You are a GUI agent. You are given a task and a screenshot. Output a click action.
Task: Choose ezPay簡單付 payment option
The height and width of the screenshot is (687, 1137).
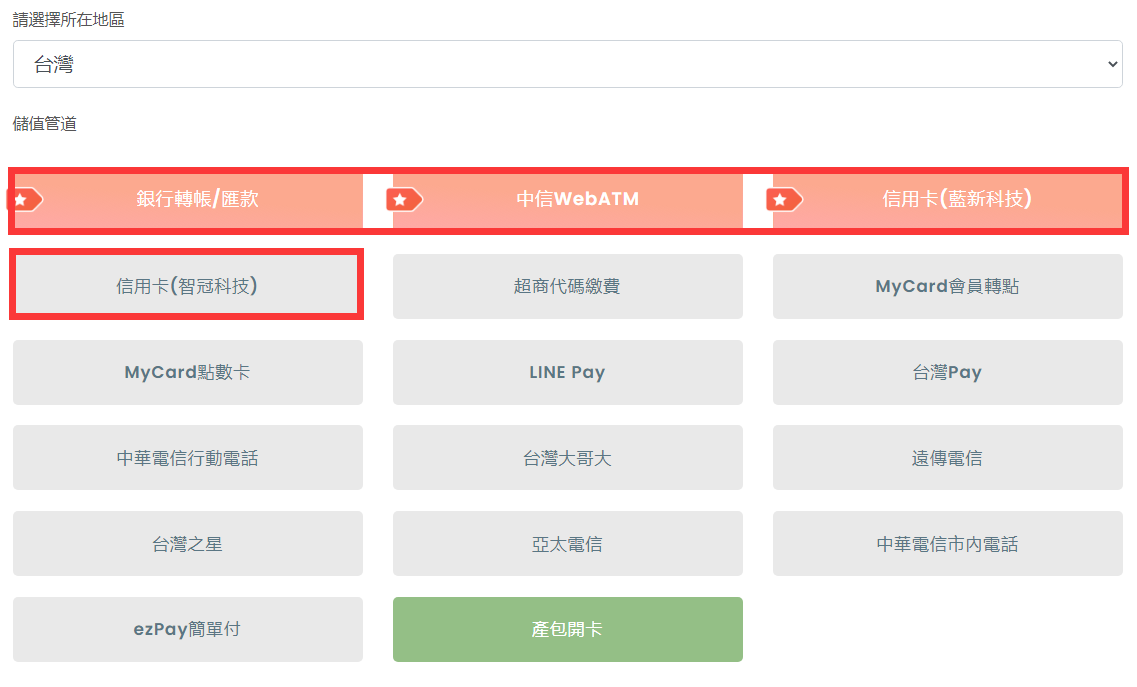(x=188, y=629)
